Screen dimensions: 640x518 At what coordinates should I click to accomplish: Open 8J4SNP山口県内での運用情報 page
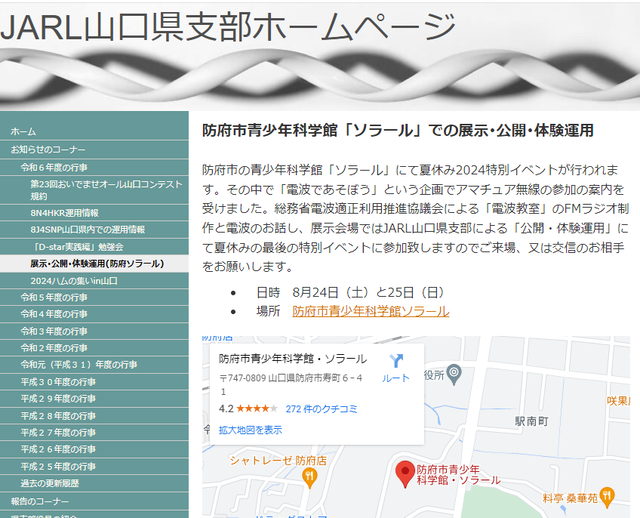pyautogui.click(x=94, y=229)
